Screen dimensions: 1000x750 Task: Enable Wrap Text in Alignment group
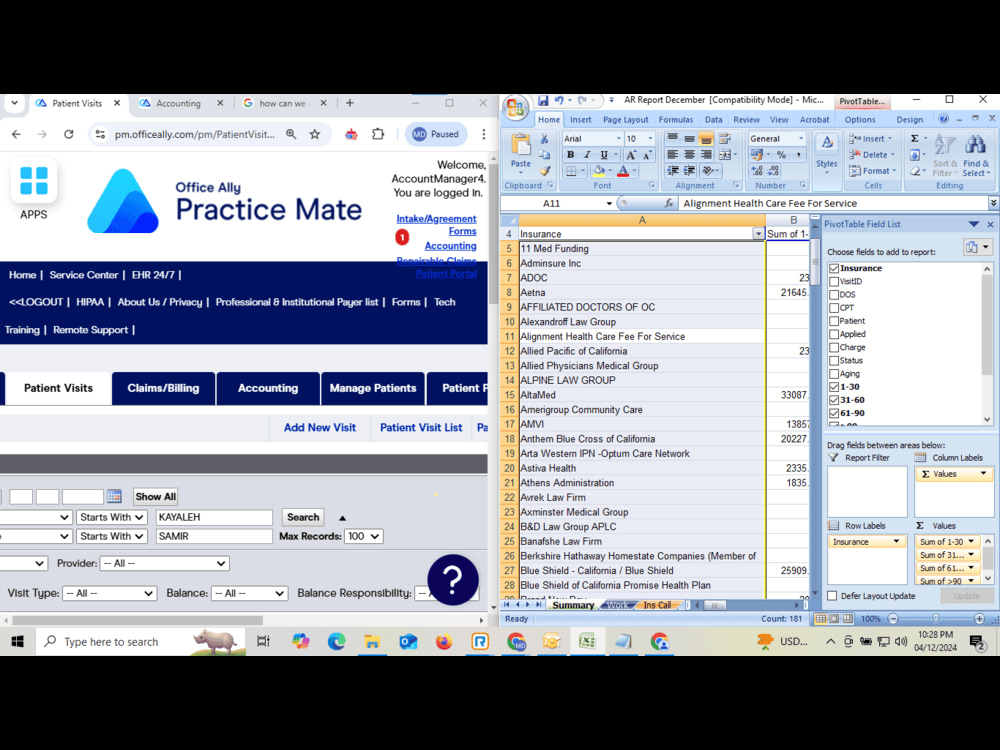click(724, 138)
